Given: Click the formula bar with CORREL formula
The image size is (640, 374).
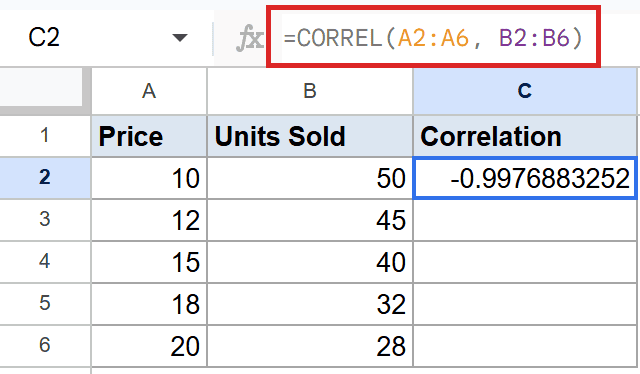Looking at the screenshot, I should pyautogui.click(x=433, y=38).
